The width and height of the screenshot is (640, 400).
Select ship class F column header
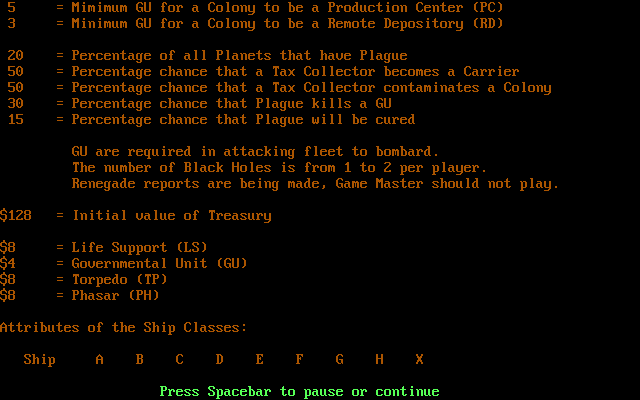[x=300, y=359]
